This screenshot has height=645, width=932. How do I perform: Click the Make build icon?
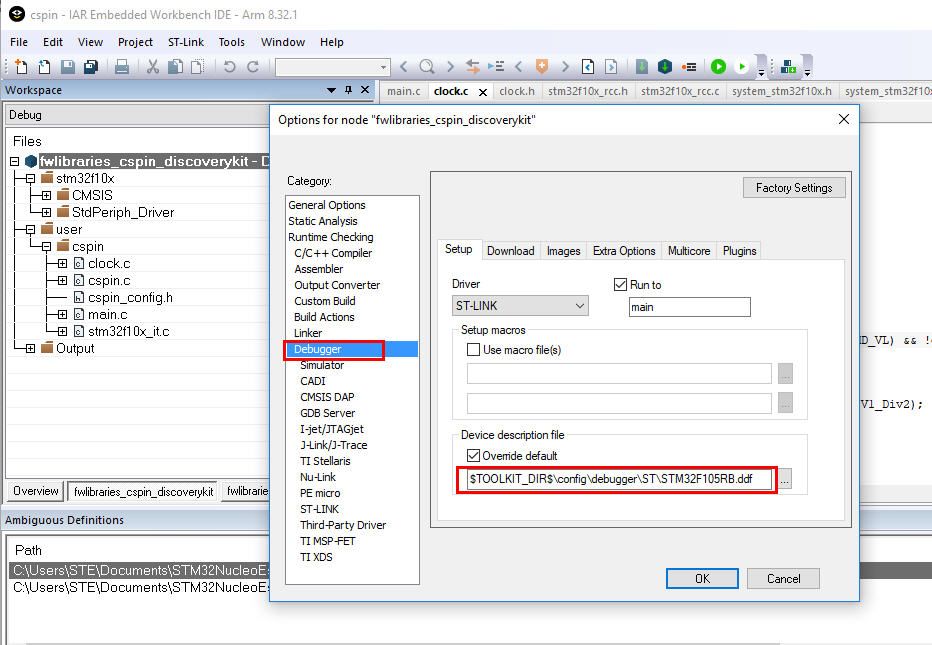(665, 67)
